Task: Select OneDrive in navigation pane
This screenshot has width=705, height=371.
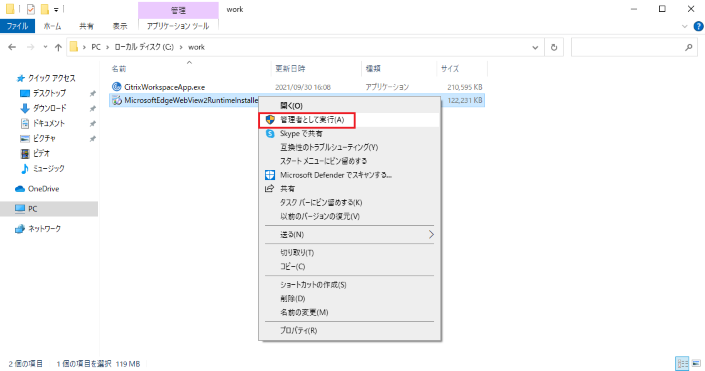Action: [43, 189]
